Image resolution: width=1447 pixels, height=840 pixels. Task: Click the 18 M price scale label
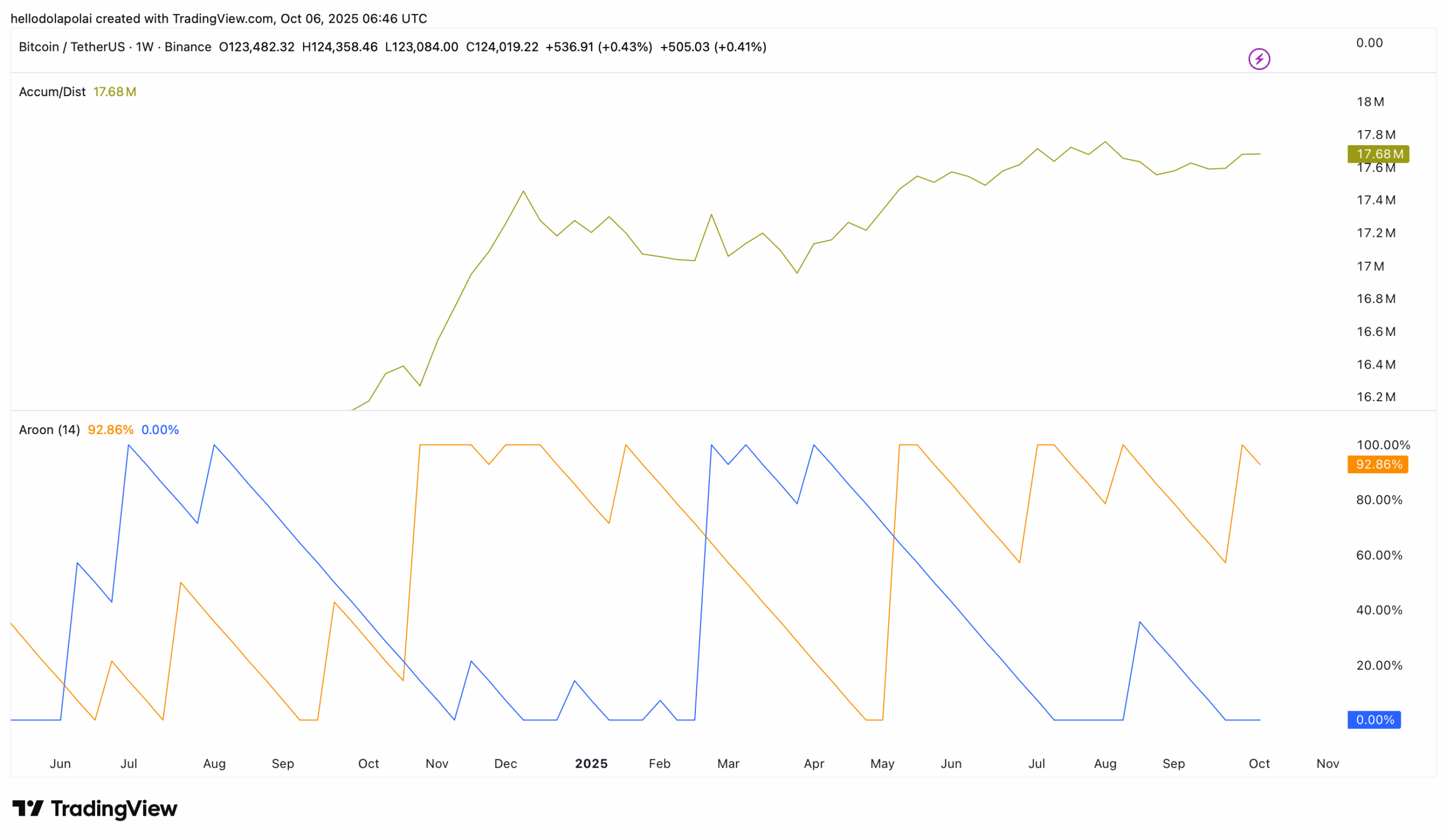pos(1370,102)
